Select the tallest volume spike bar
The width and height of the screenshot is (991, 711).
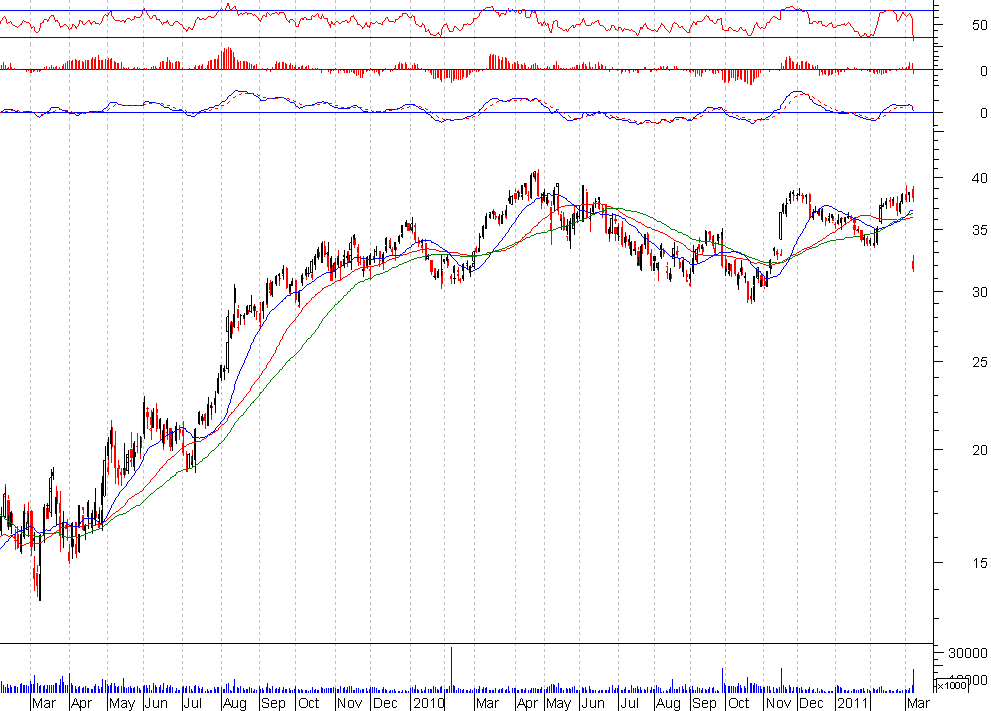point(451,670)
